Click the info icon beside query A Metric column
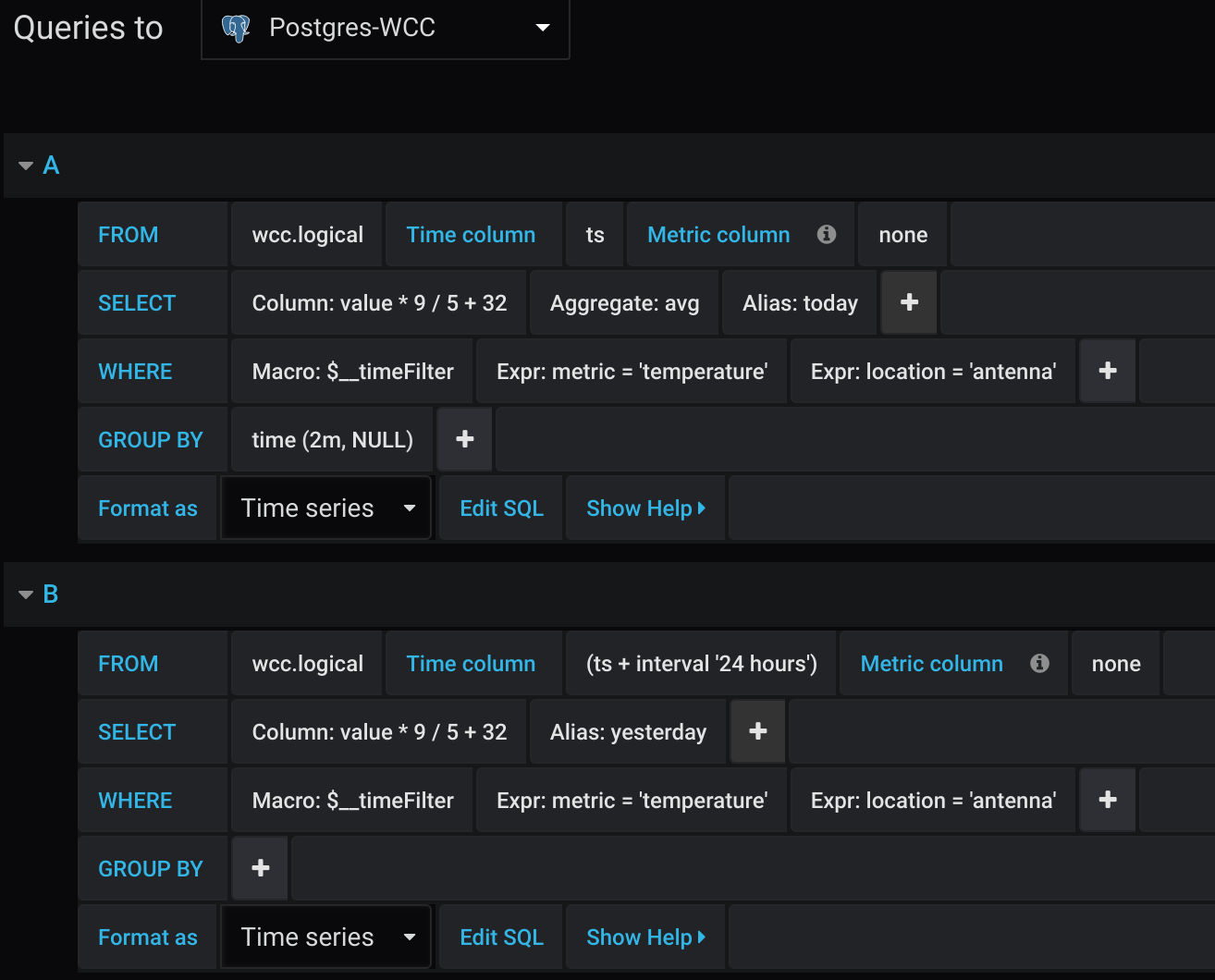This screenshot has height=980, width=1215. tap(827, 234)
